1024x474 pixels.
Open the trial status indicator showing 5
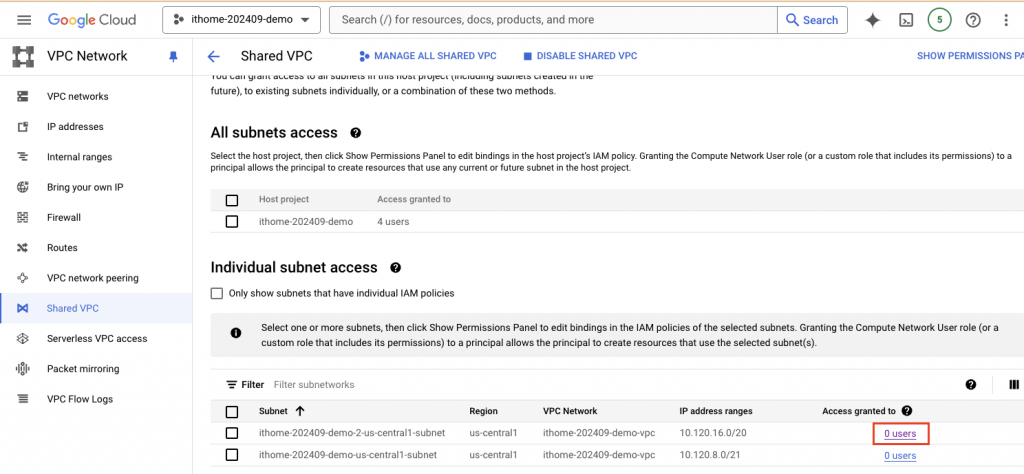click(x=939, y=20)
